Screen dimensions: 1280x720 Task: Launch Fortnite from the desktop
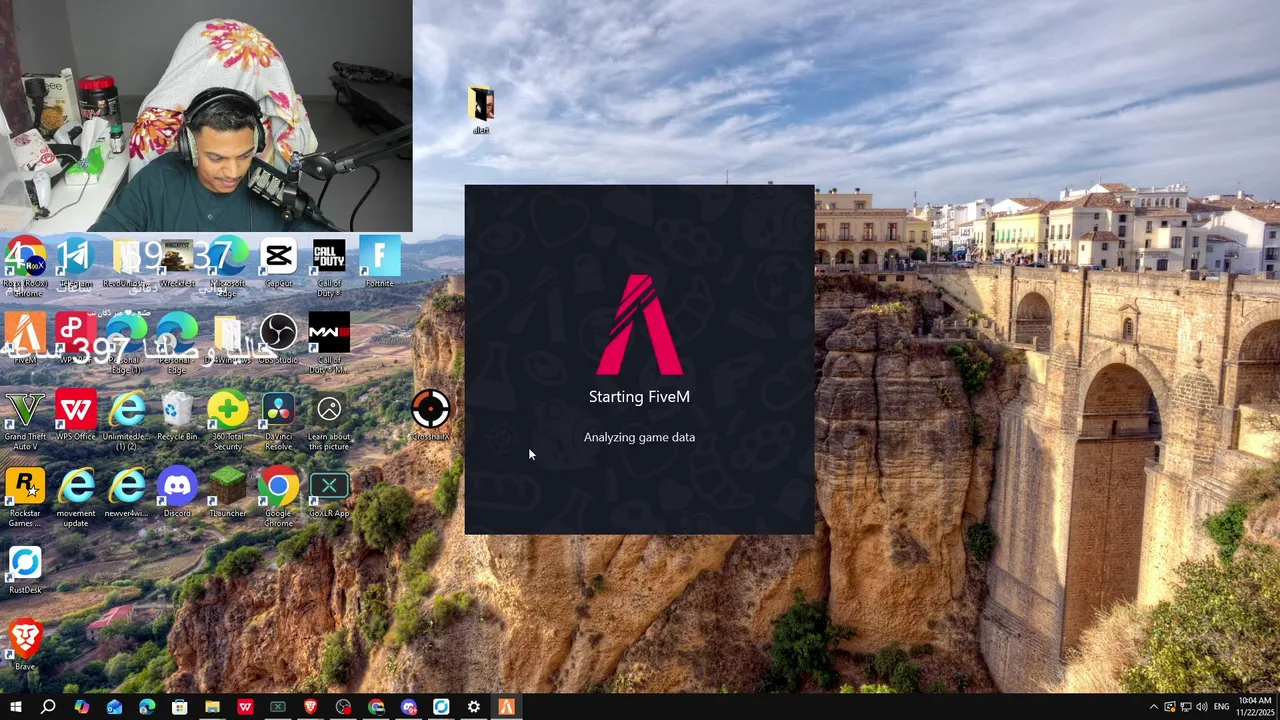point(379,262)
